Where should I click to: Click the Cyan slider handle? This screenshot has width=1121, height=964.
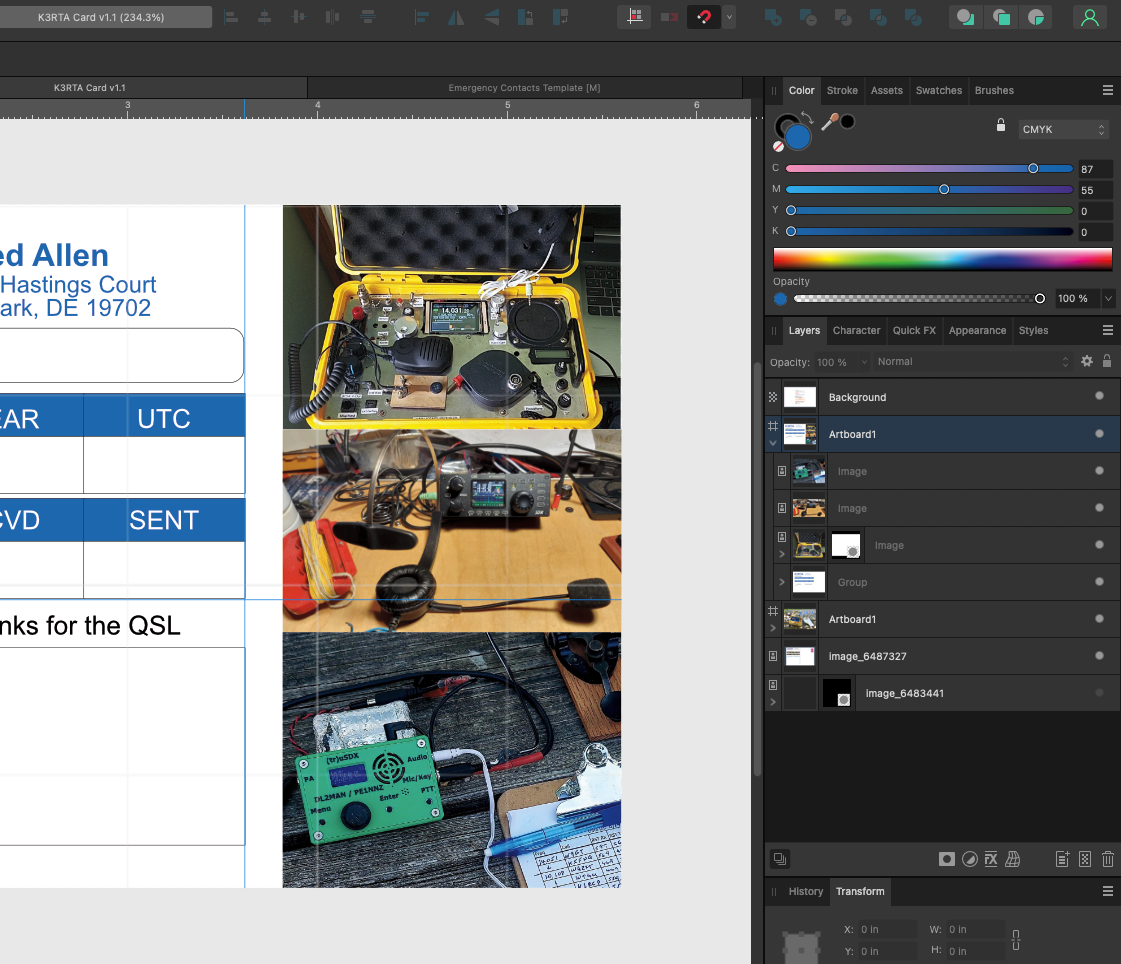pyautogui.click(x=1033, y=169)
